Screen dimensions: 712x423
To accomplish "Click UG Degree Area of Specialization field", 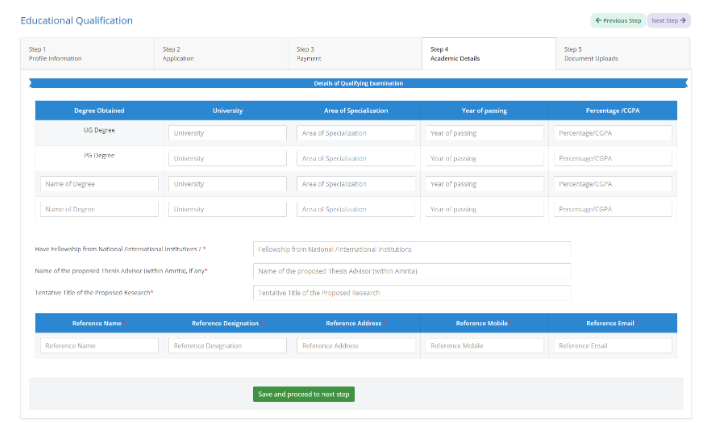I will point(356,133).
